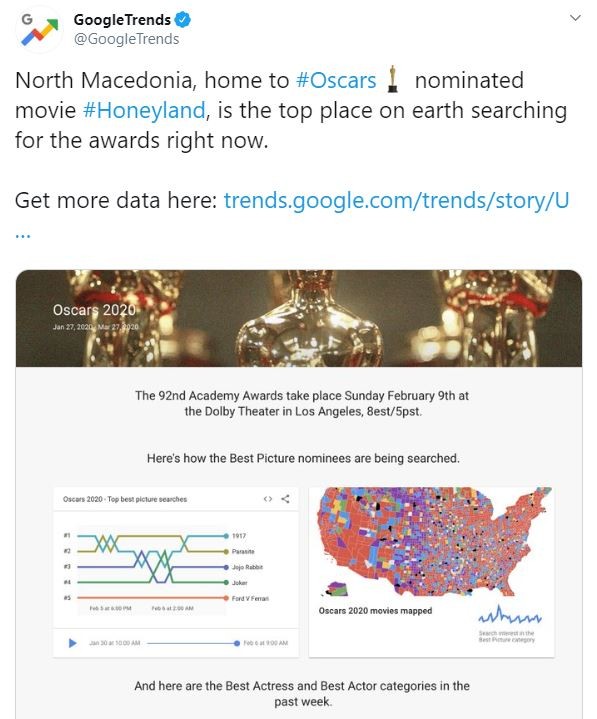The image size is (597, 719).
Task: Click the embed code icon on chart
Action: pyautogui.click(x=268, y=499)
